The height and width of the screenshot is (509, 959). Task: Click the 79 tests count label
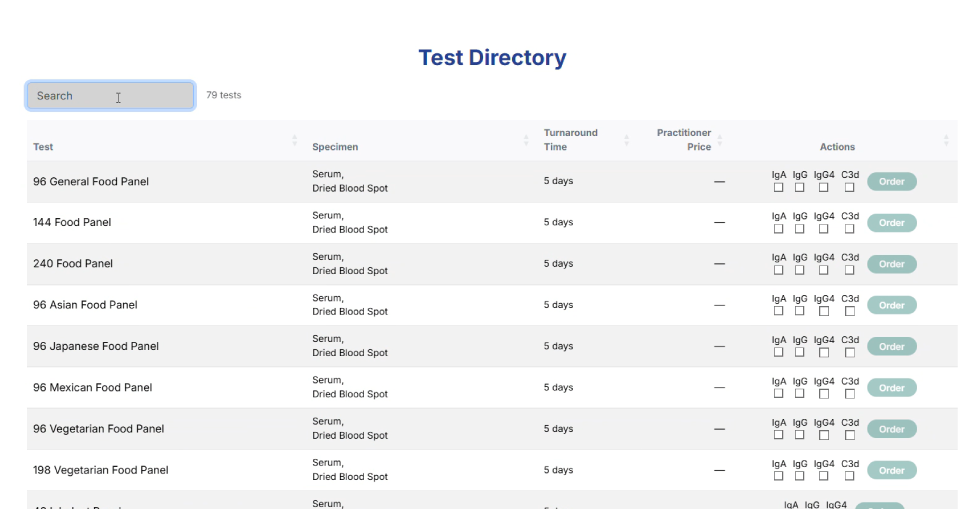(x=224, y=95)
